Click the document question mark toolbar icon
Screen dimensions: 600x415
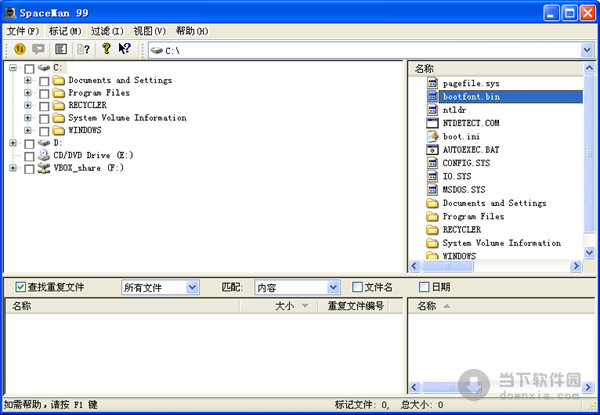(83, 49)
